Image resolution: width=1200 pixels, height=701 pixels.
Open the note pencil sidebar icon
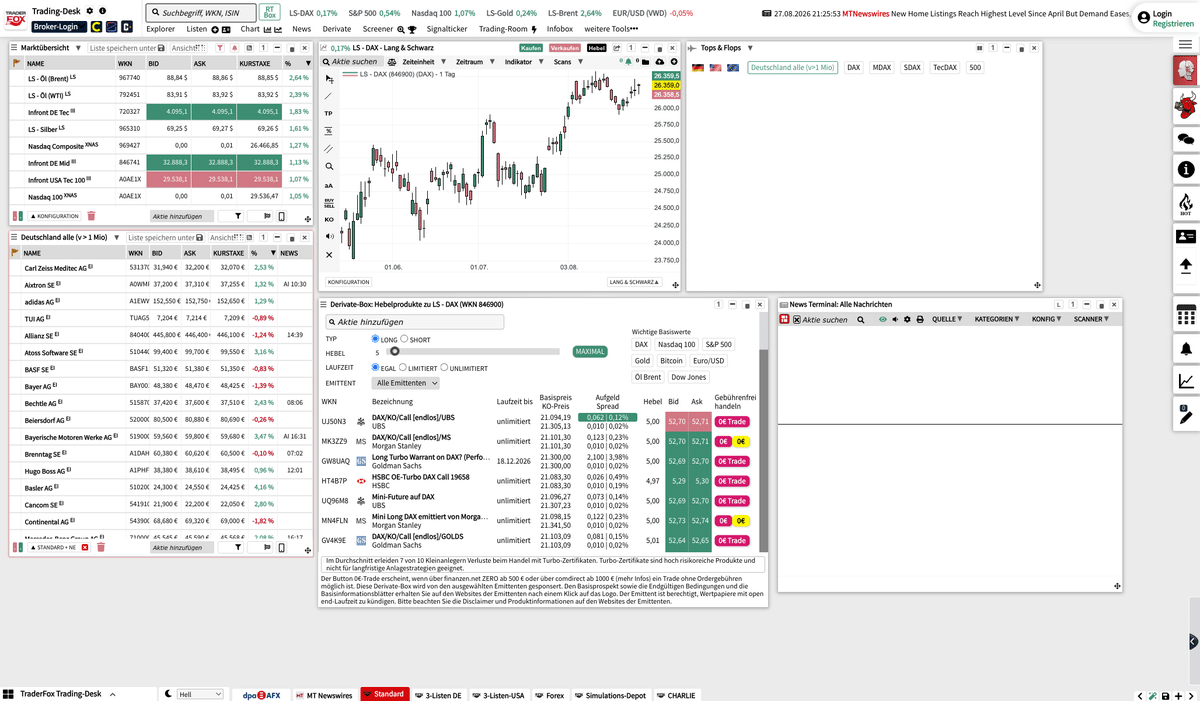pos(1186,412)
